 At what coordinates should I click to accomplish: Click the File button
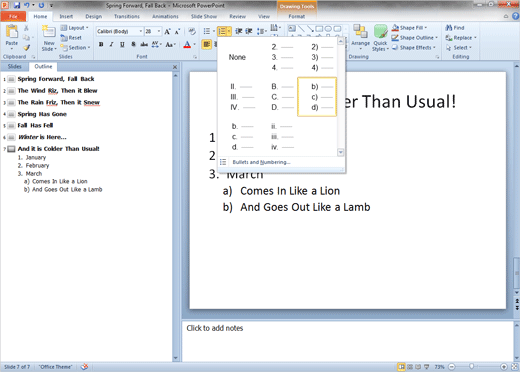point(13,16)
